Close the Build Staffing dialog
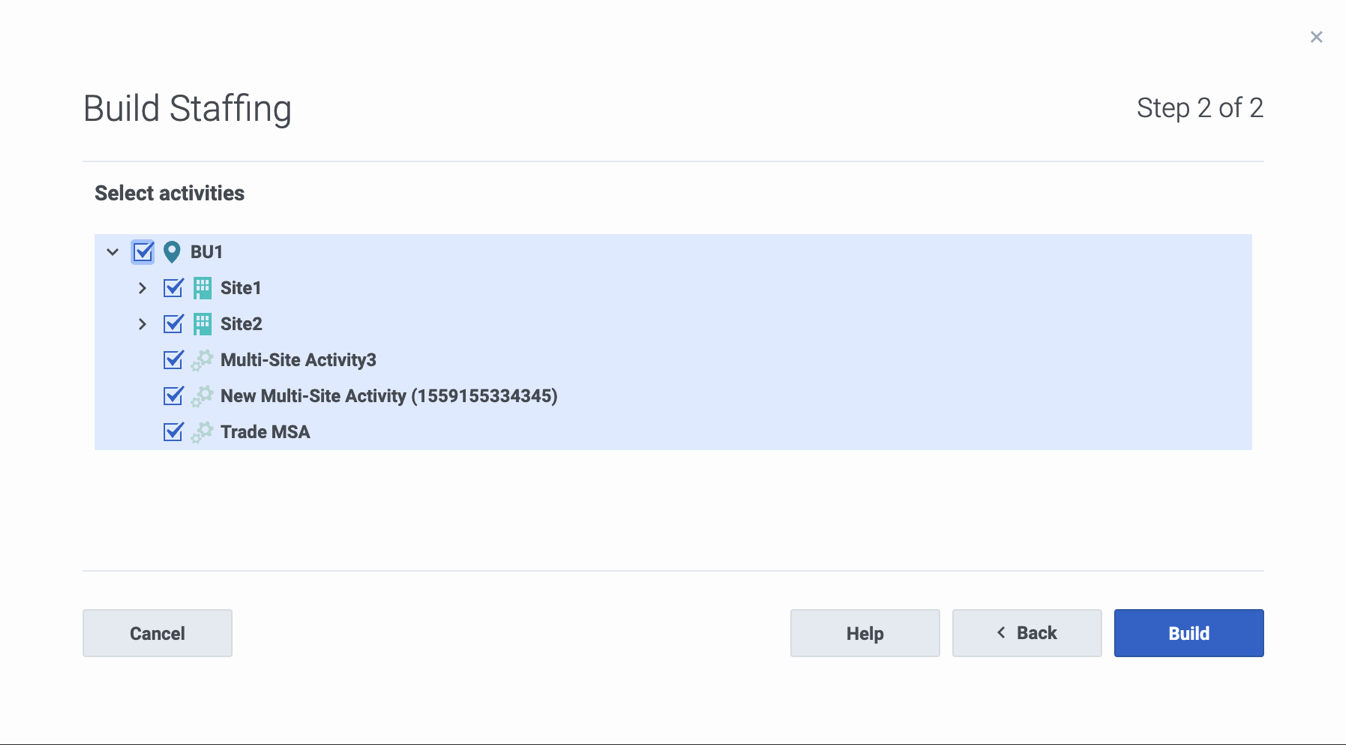Screen dimensions: 1346x745 [1316, 37]
